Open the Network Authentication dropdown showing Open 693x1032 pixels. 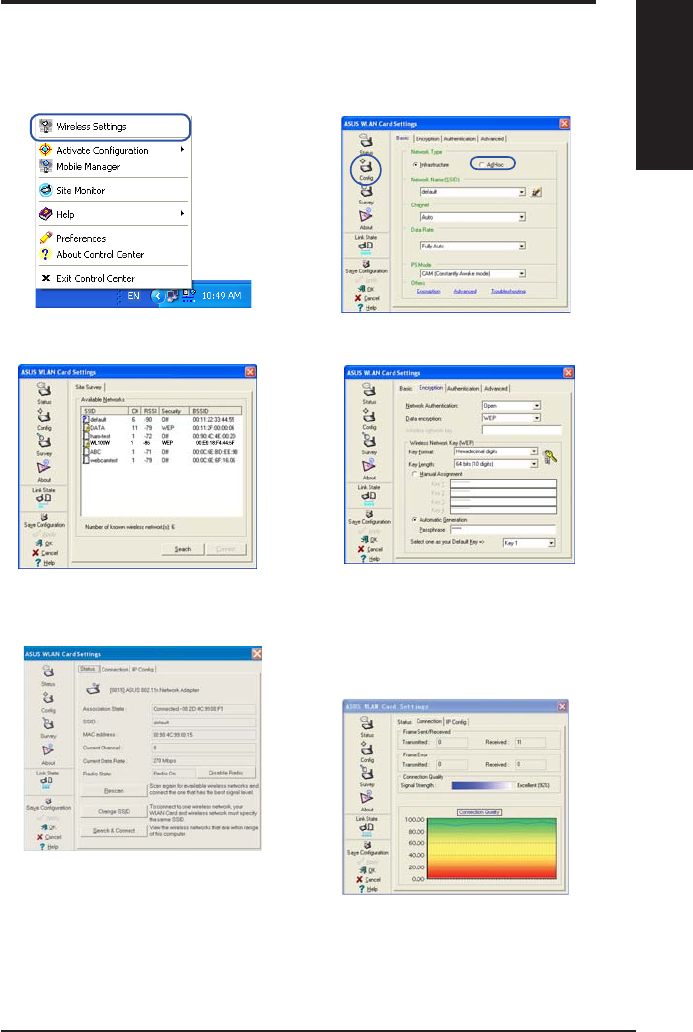tap(511, 406)
